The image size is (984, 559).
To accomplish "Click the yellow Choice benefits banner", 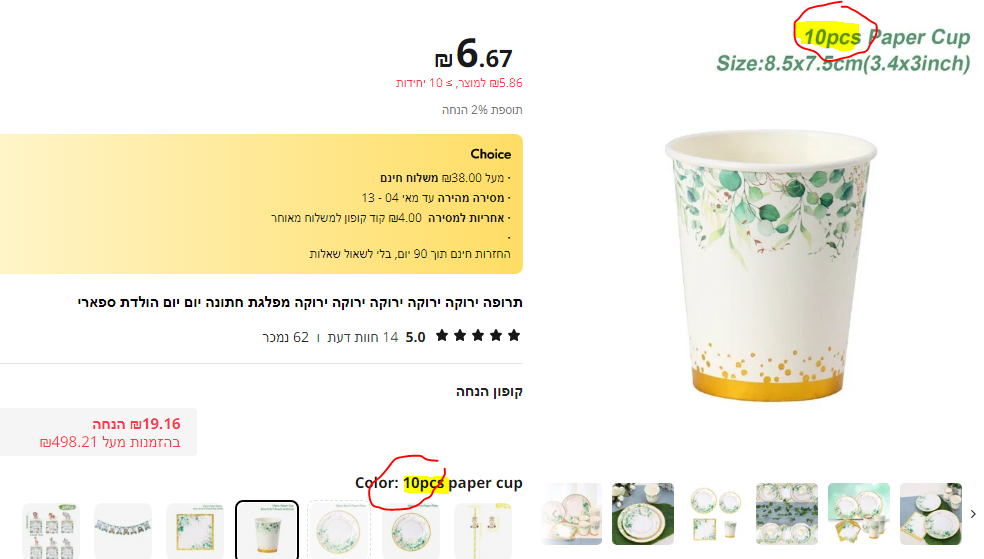I will (261, 204).
